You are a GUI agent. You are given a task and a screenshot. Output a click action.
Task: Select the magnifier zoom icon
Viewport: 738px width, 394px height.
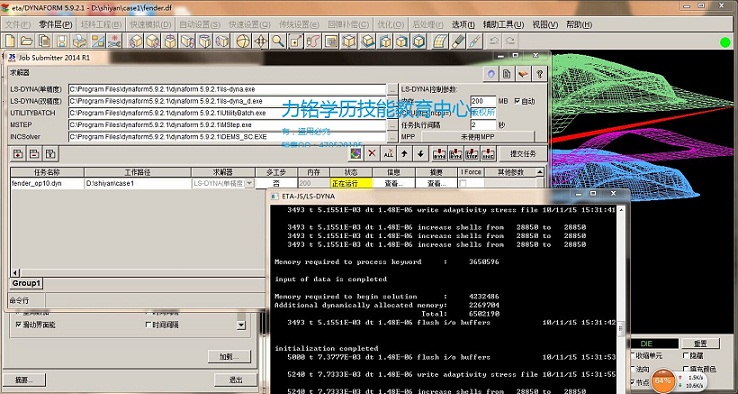278,41
